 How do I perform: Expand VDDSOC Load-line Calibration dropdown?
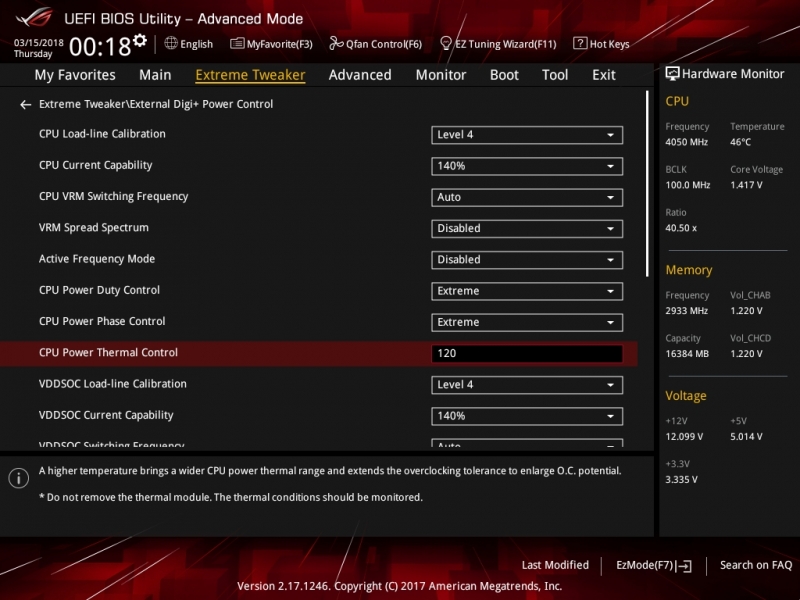pos(527,385)
